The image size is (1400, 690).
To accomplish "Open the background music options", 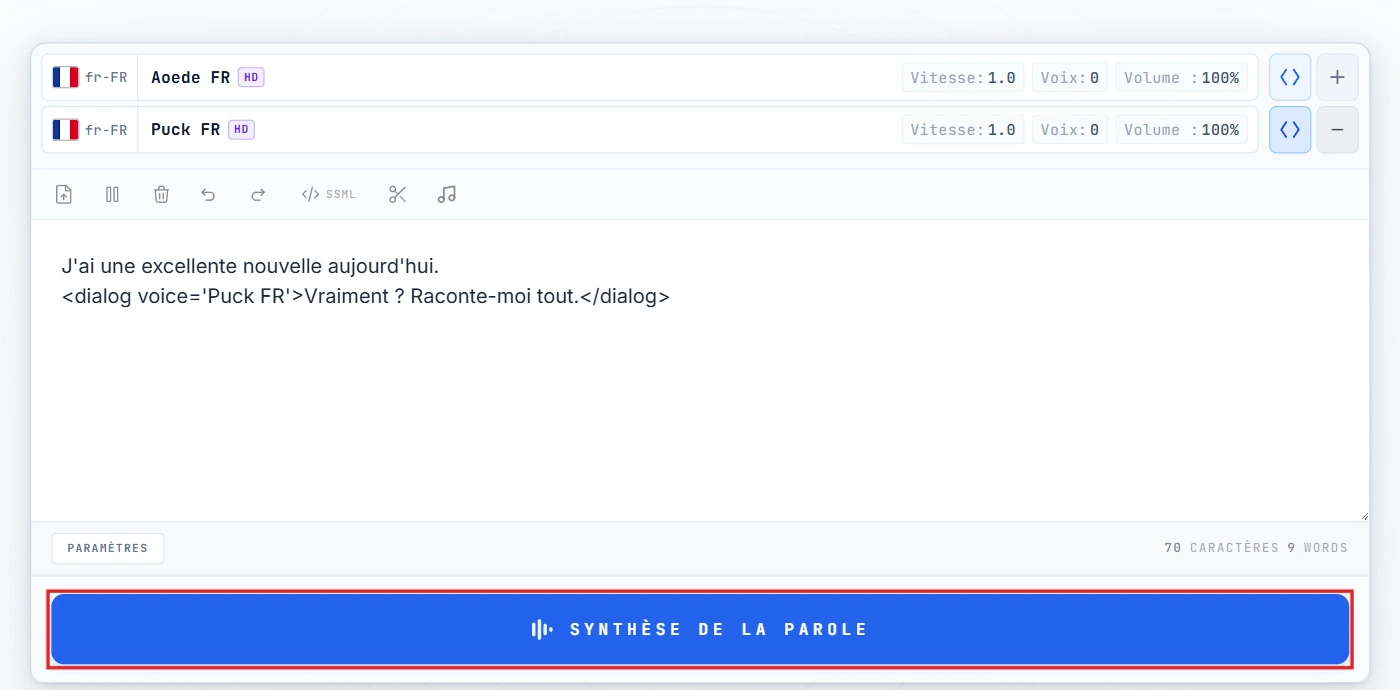I will tap(446, 194).
